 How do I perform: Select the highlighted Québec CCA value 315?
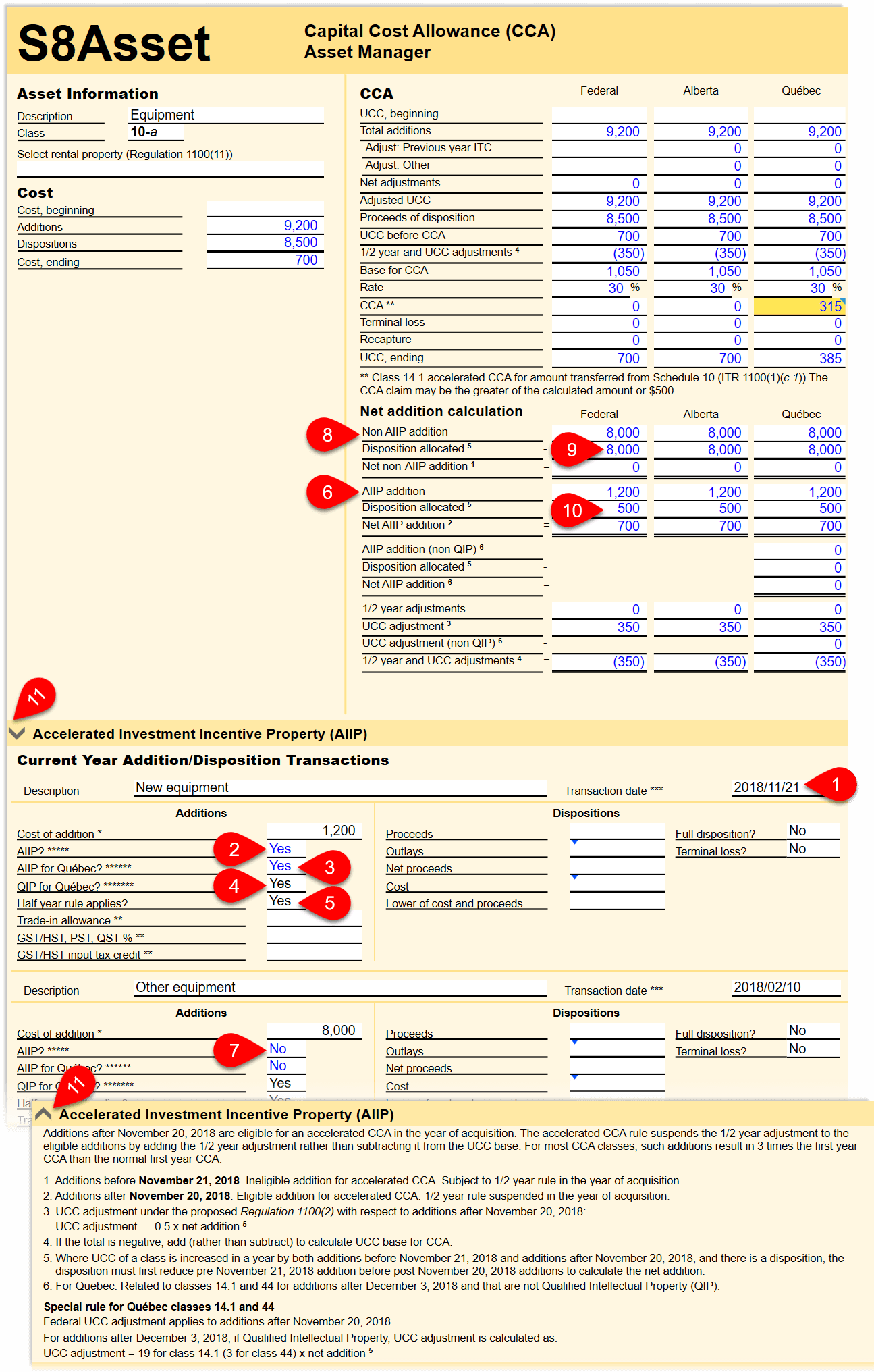(799, 306)
